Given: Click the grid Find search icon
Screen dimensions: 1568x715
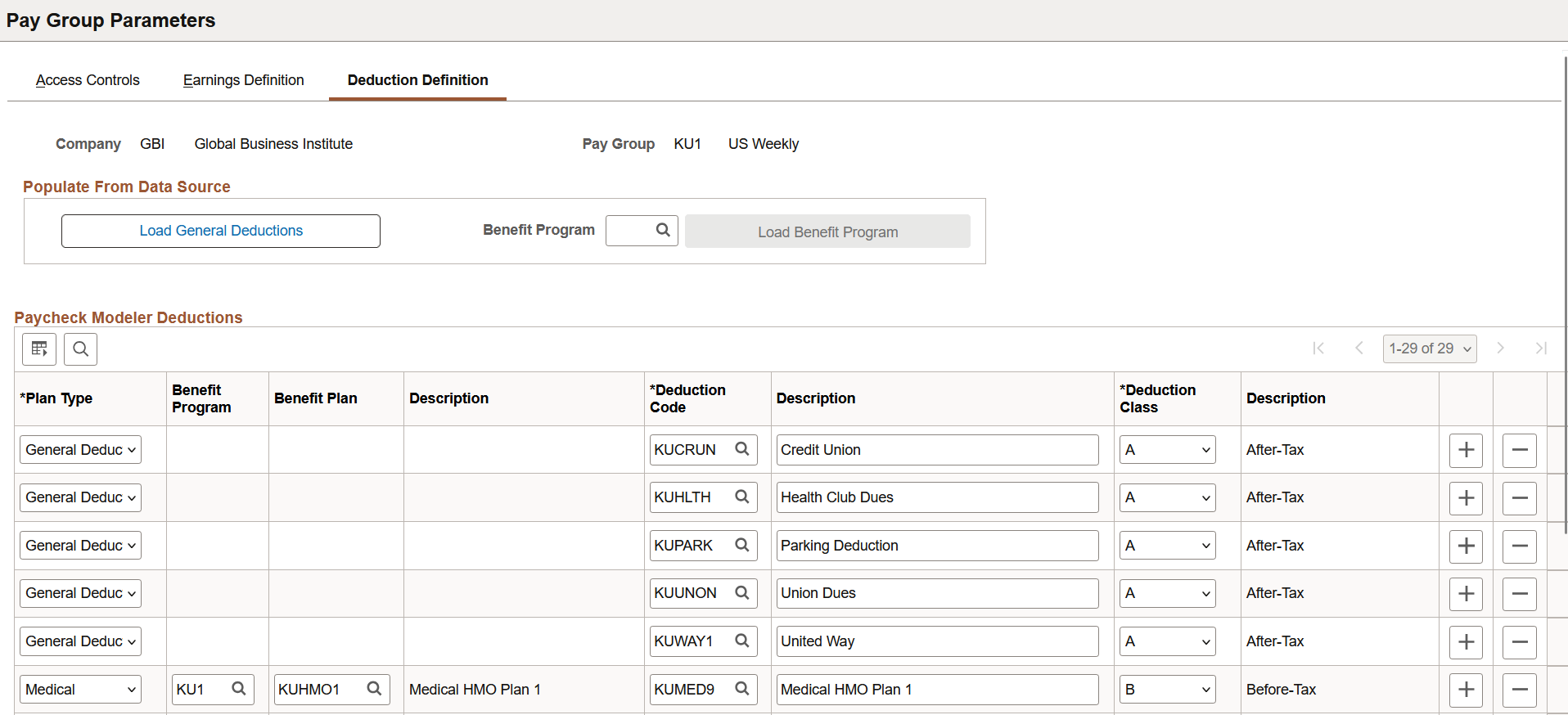Looking at the screenshot, I should [80, 349].
